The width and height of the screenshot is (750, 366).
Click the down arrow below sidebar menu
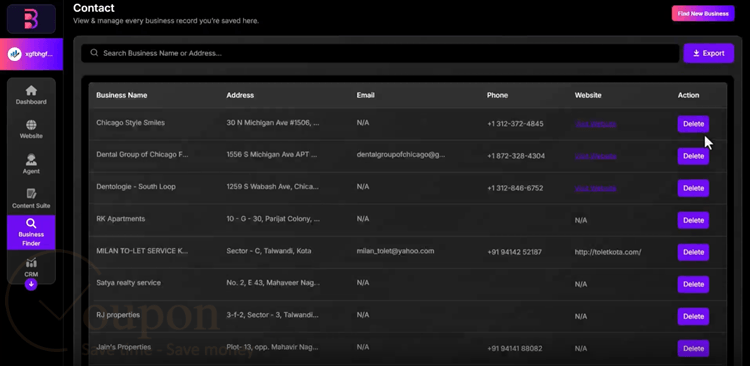click(x=31, y=285)
